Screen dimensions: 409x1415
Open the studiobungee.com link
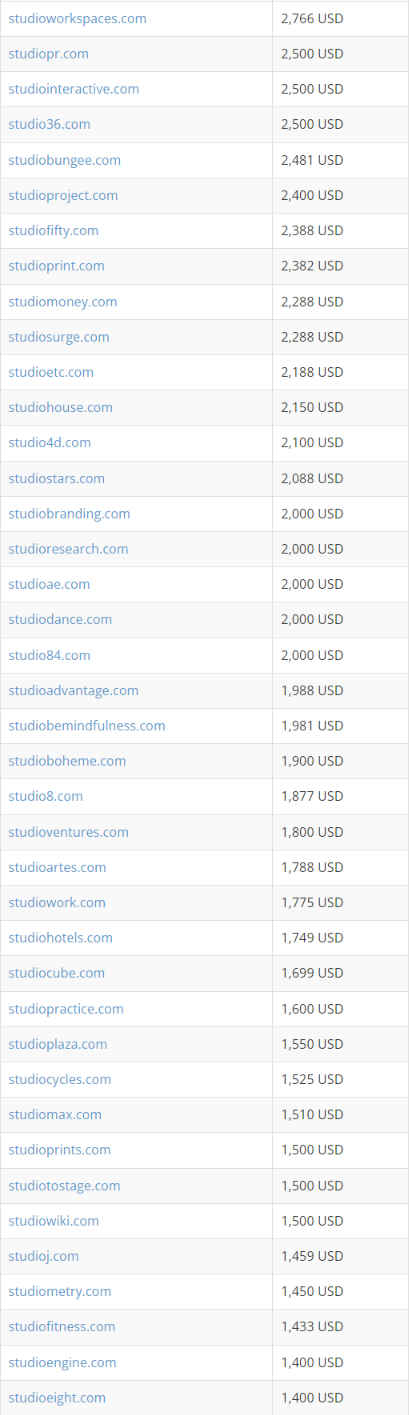pos(64,160)
